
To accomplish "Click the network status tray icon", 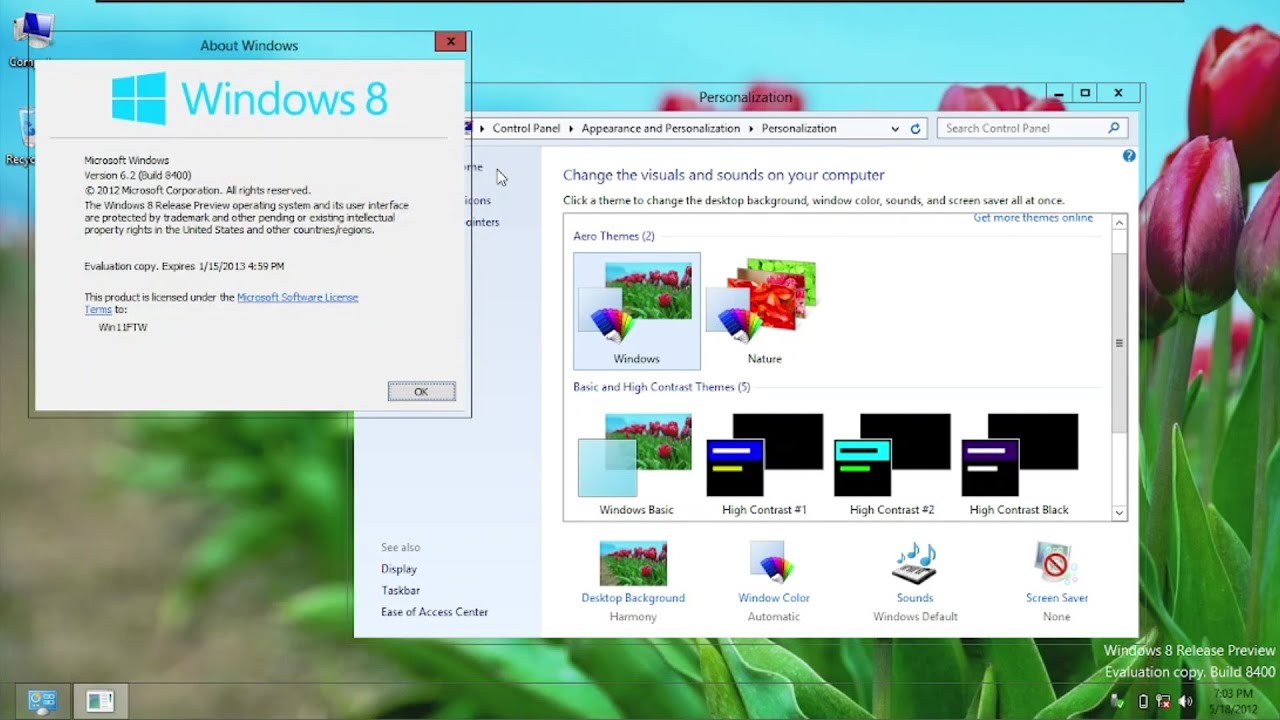I will pos(1163,702).
